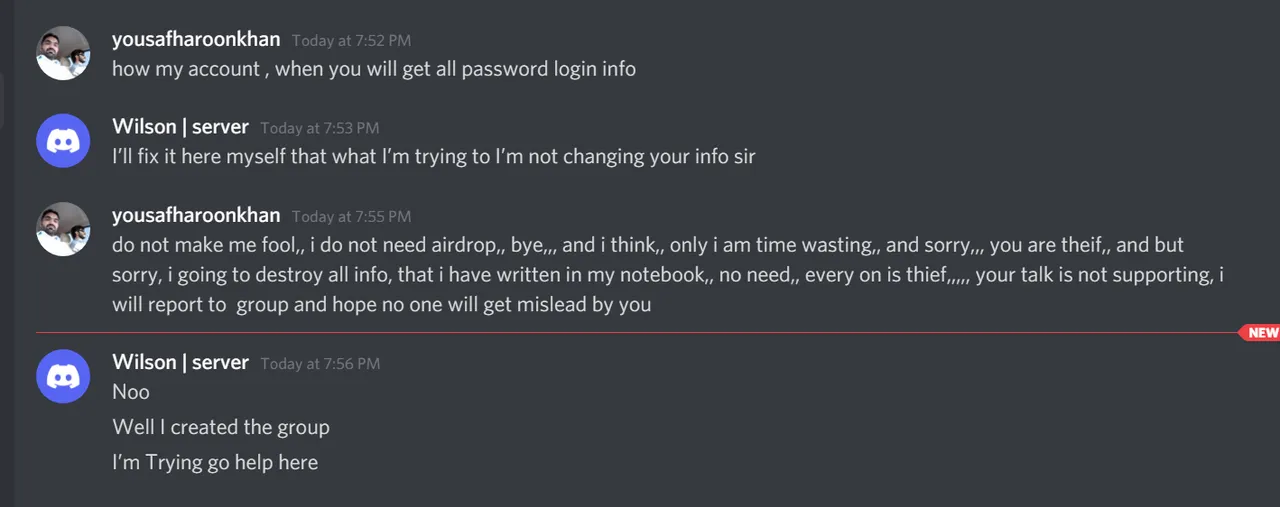Screen dimensions: 1280x507
Task: Open yousafharoonkhan's avatar on the 7:52 PM message
Action: (63, 53)
